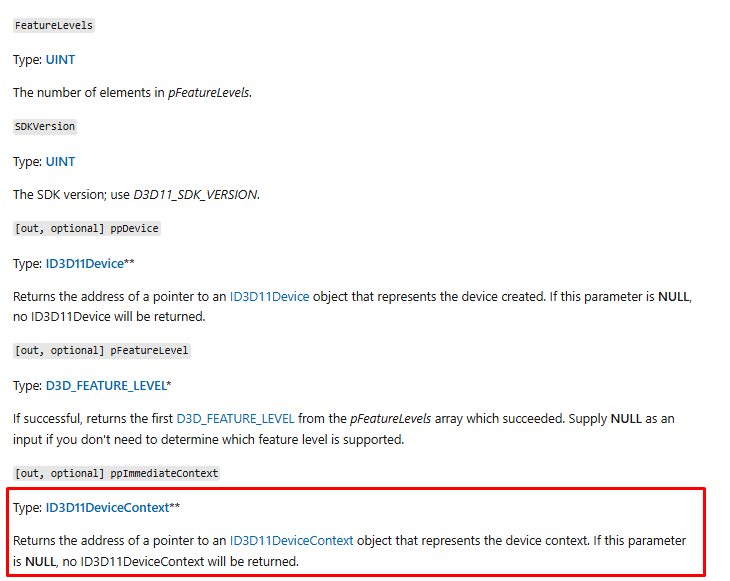
Task: Open the UINT link below SDKVersion
Action: pyautogui.click(x=60, y=162)
